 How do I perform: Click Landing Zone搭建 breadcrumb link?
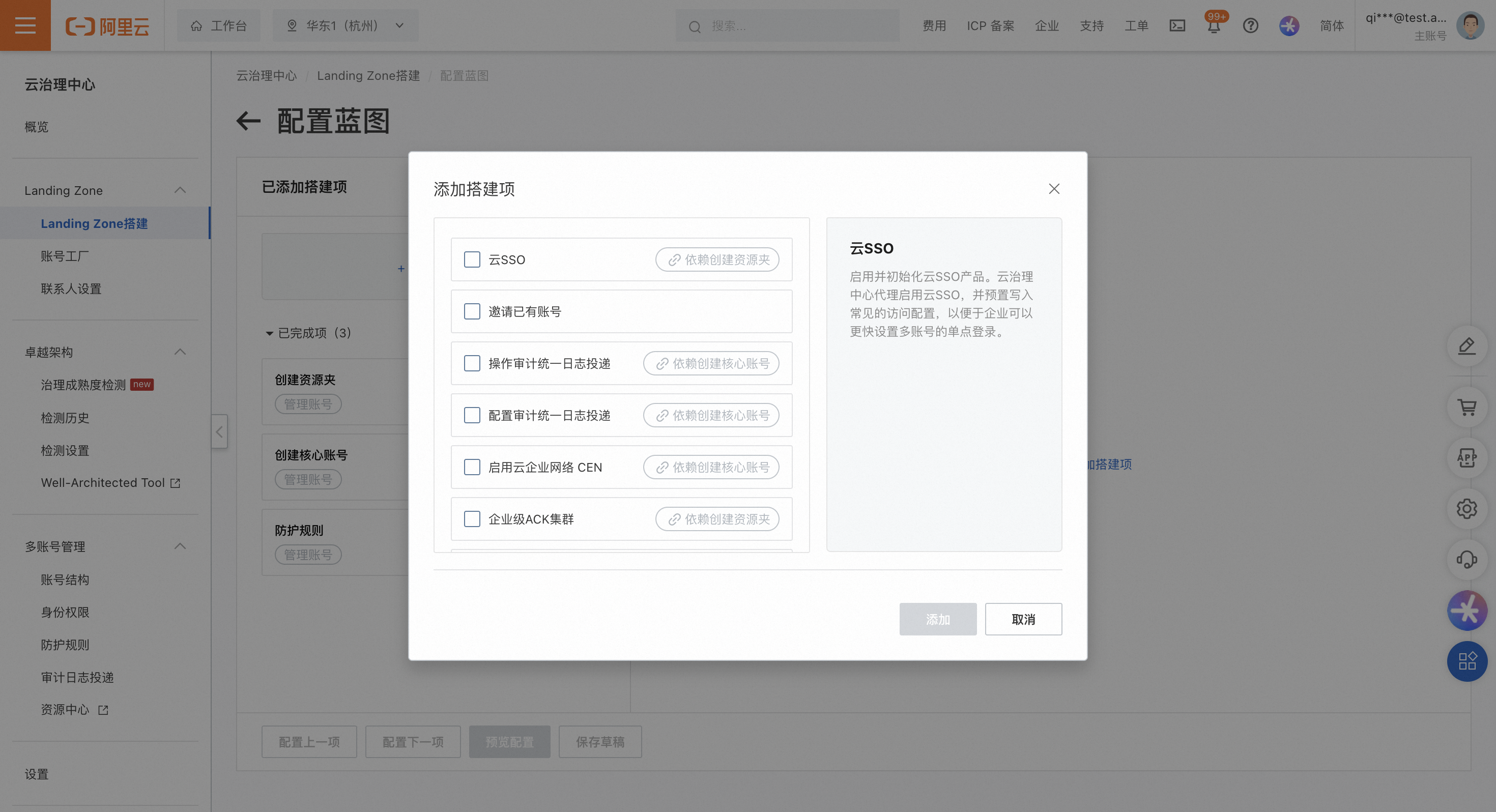368,75
